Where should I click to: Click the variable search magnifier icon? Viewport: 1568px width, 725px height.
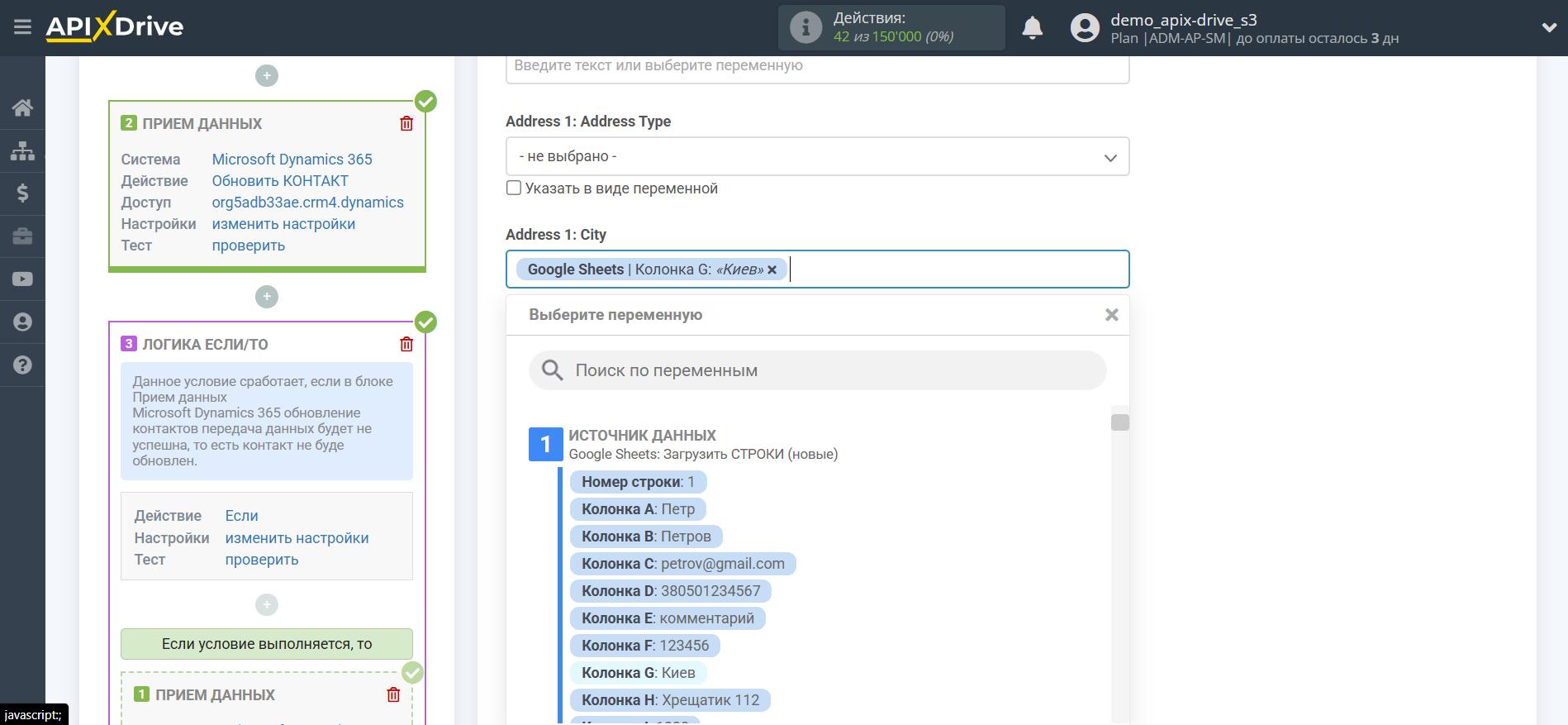click(552, 370)
